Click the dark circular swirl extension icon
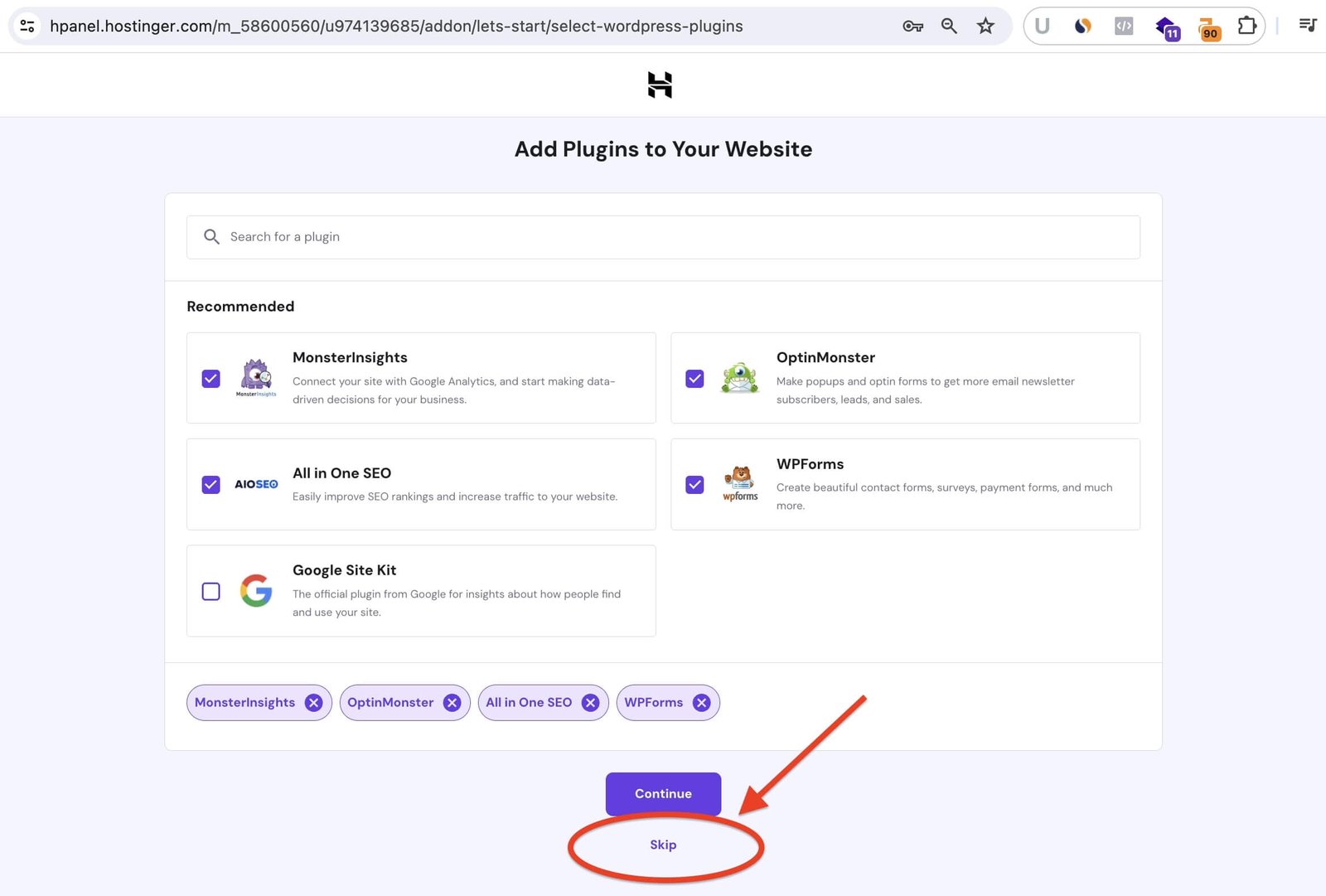 coord(1083,26)
